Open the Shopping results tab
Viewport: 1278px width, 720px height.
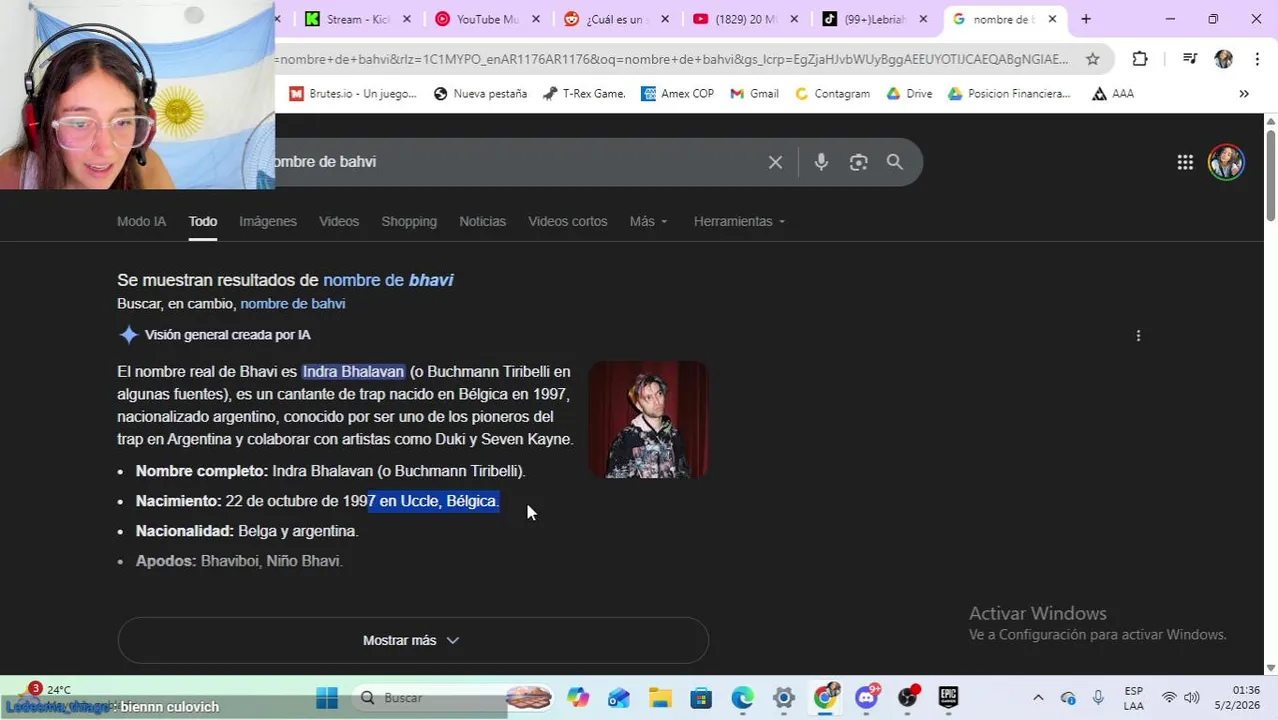(x=409, y=221)
